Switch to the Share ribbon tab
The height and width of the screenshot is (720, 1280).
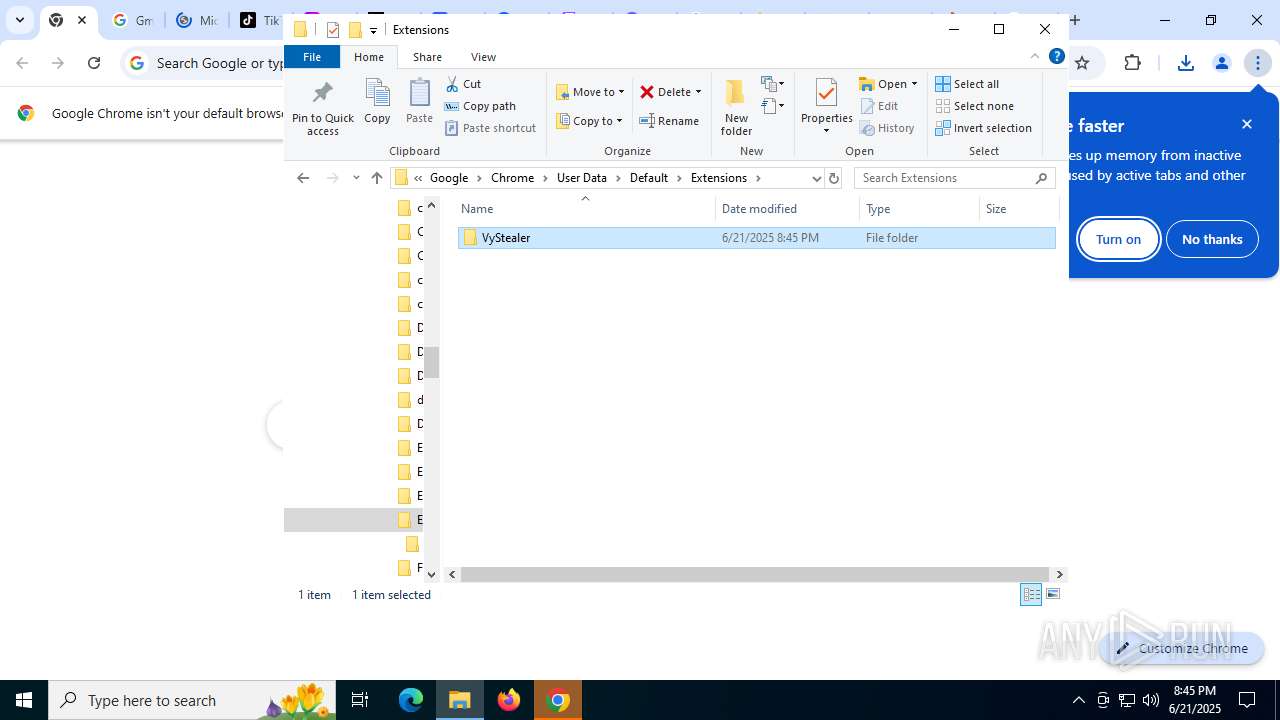[x=427, y=57]
